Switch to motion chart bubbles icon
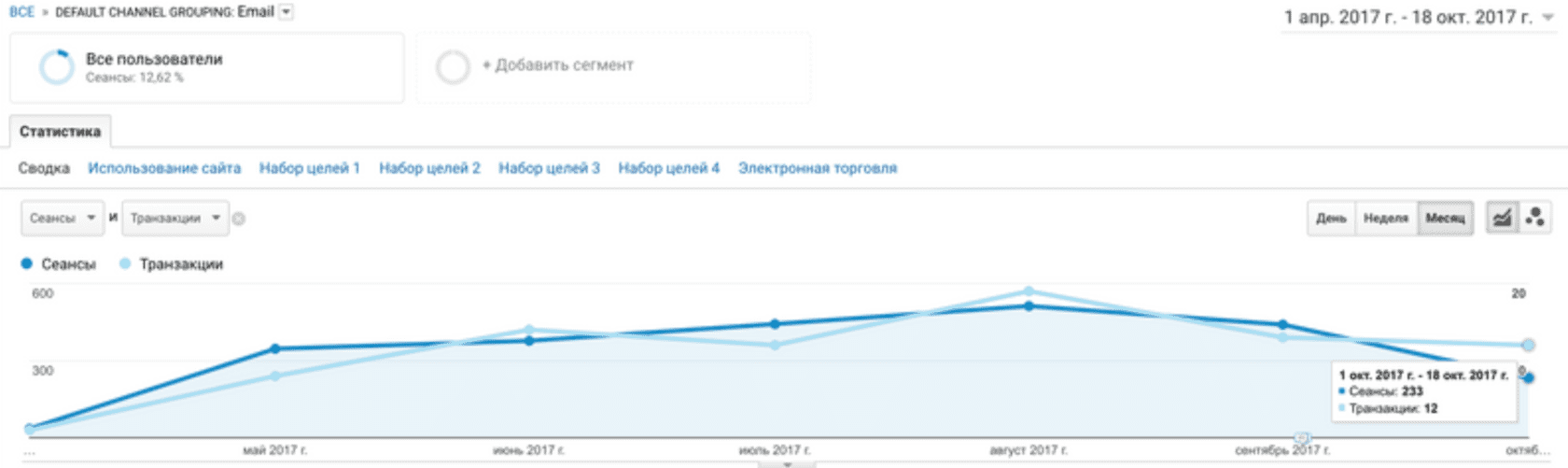 [1534, 218]
